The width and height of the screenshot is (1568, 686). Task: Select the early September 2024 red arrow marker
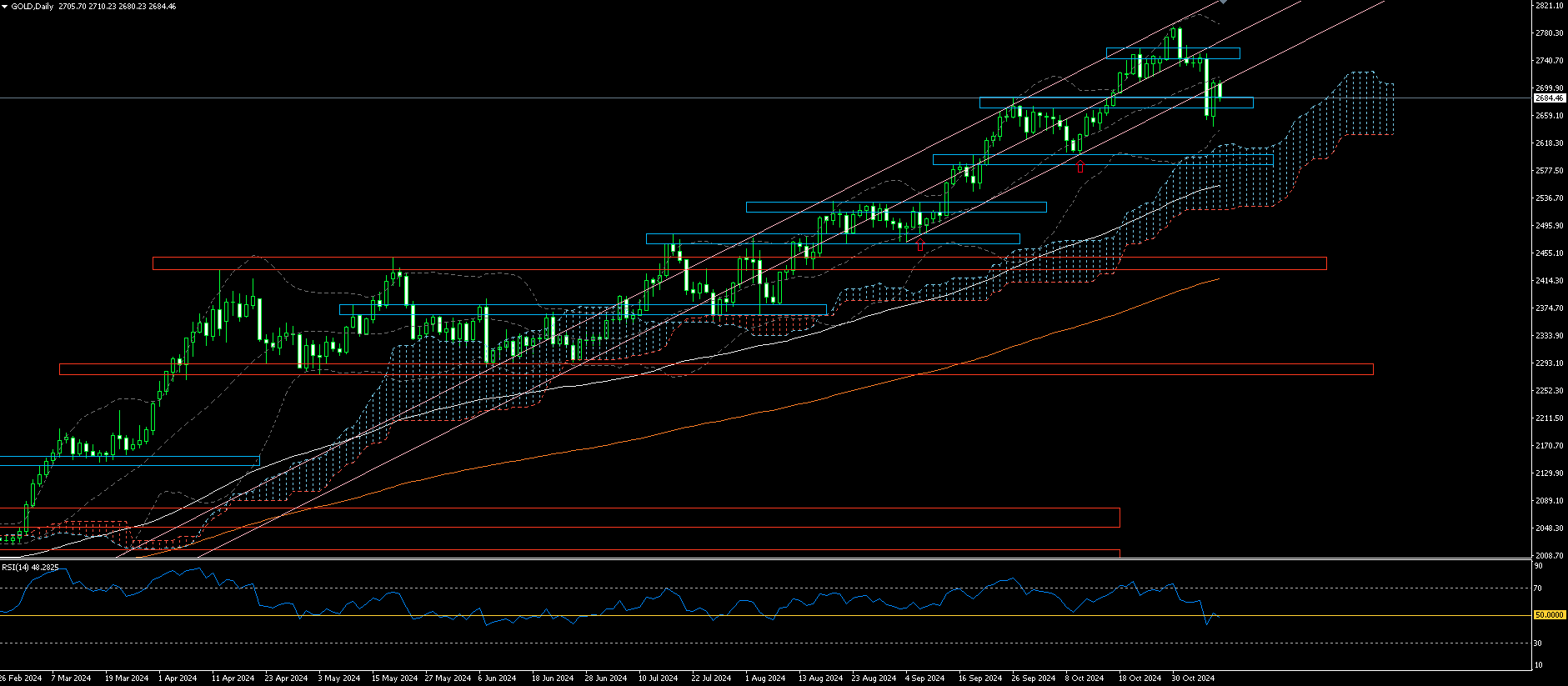[920, 245]
